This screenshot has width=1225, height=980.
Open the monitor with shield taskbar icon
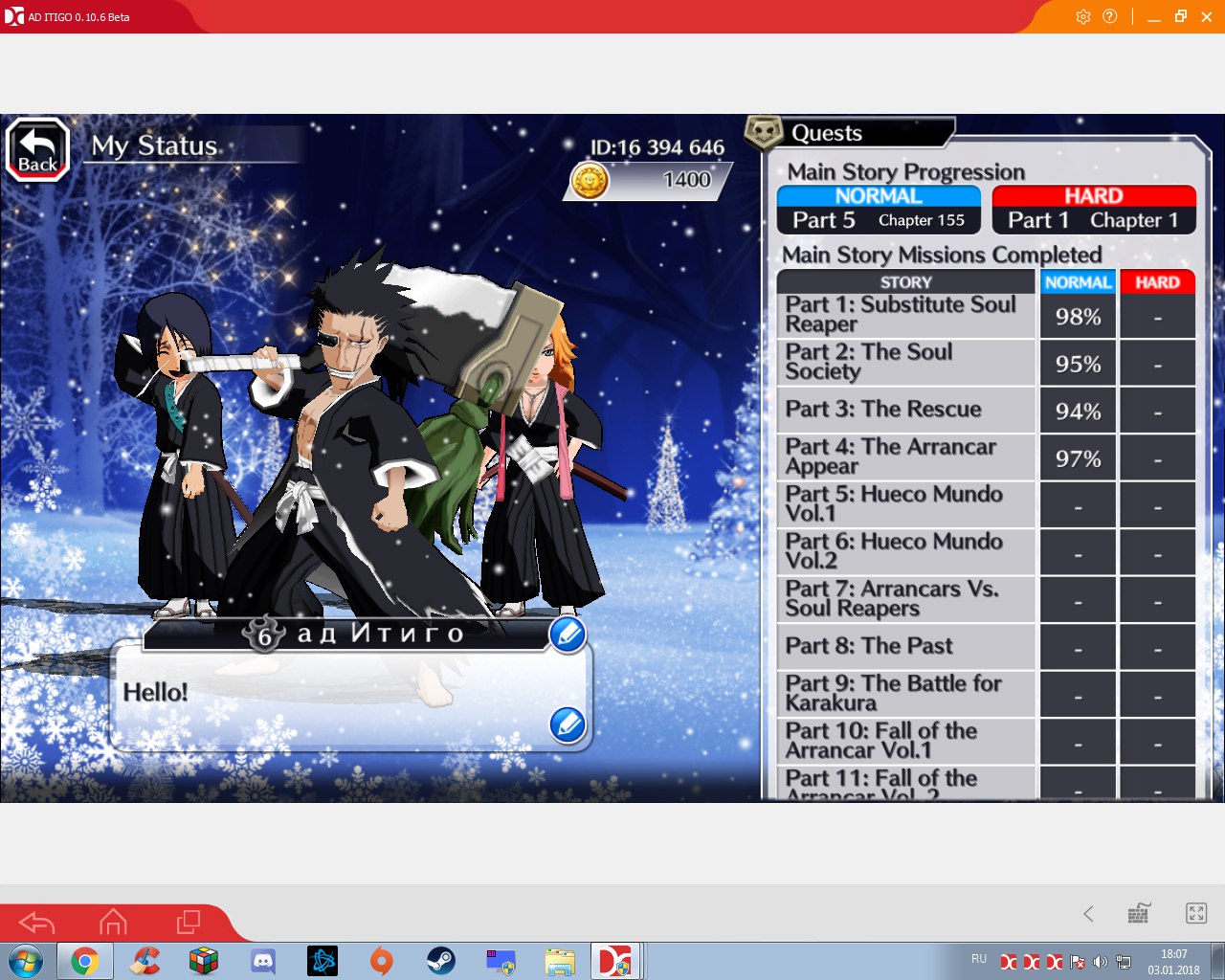[501, 961]
